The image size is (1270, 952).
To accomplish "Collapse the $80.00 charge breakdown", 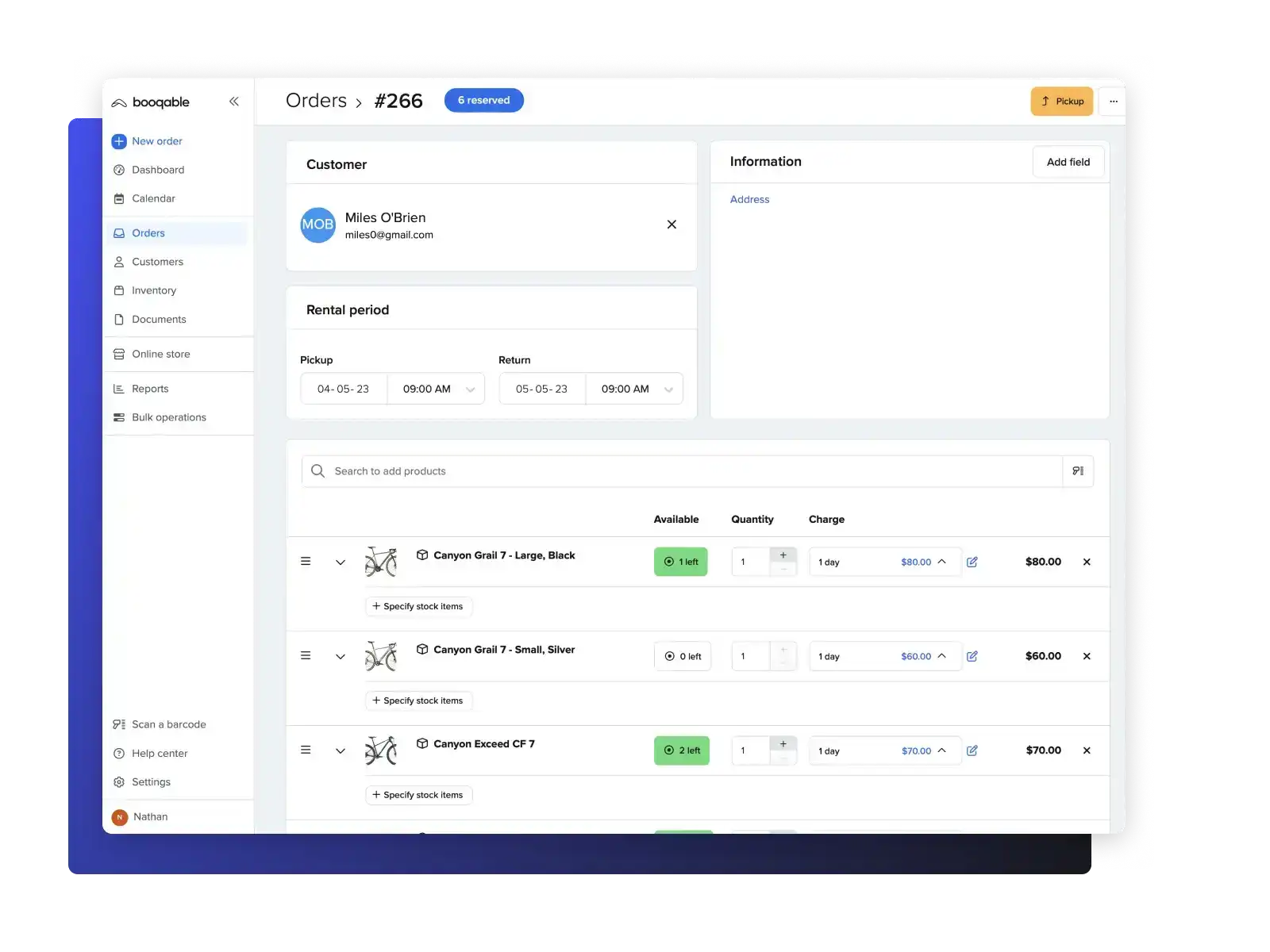I will [x=941, y=562].
